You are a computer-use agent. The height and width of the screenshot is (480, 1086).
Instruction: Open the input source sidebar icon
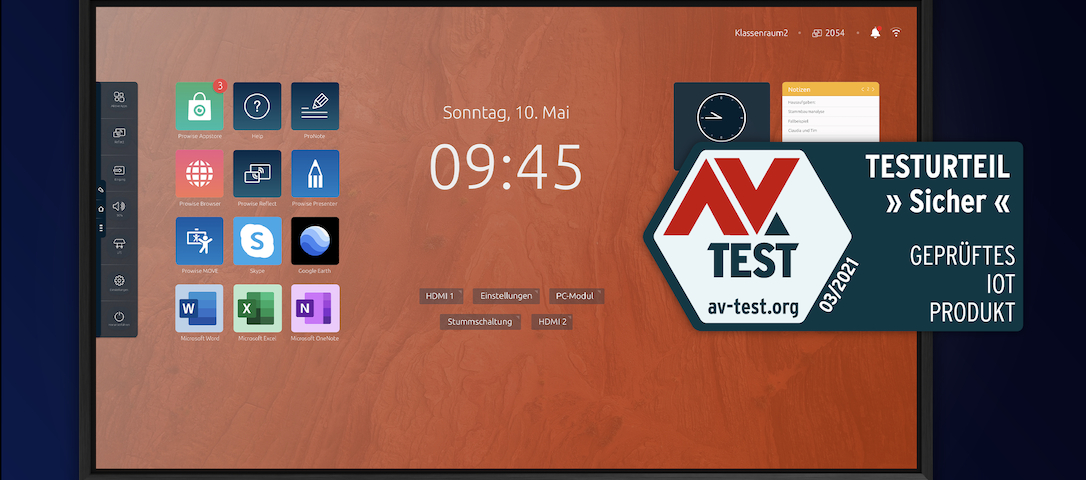(x=119, y=170)
